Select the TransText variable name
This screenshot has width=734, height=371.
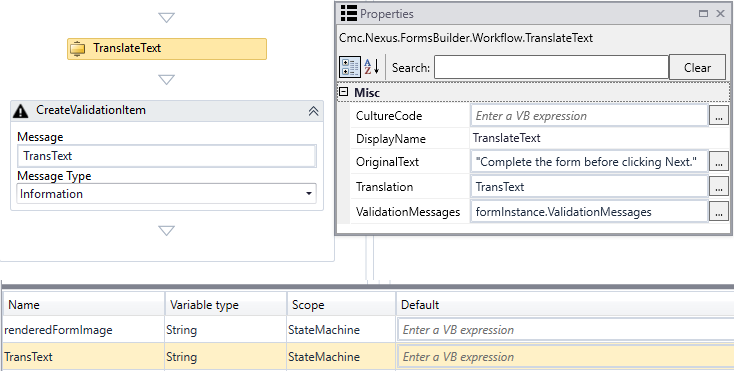click(29, 357)
